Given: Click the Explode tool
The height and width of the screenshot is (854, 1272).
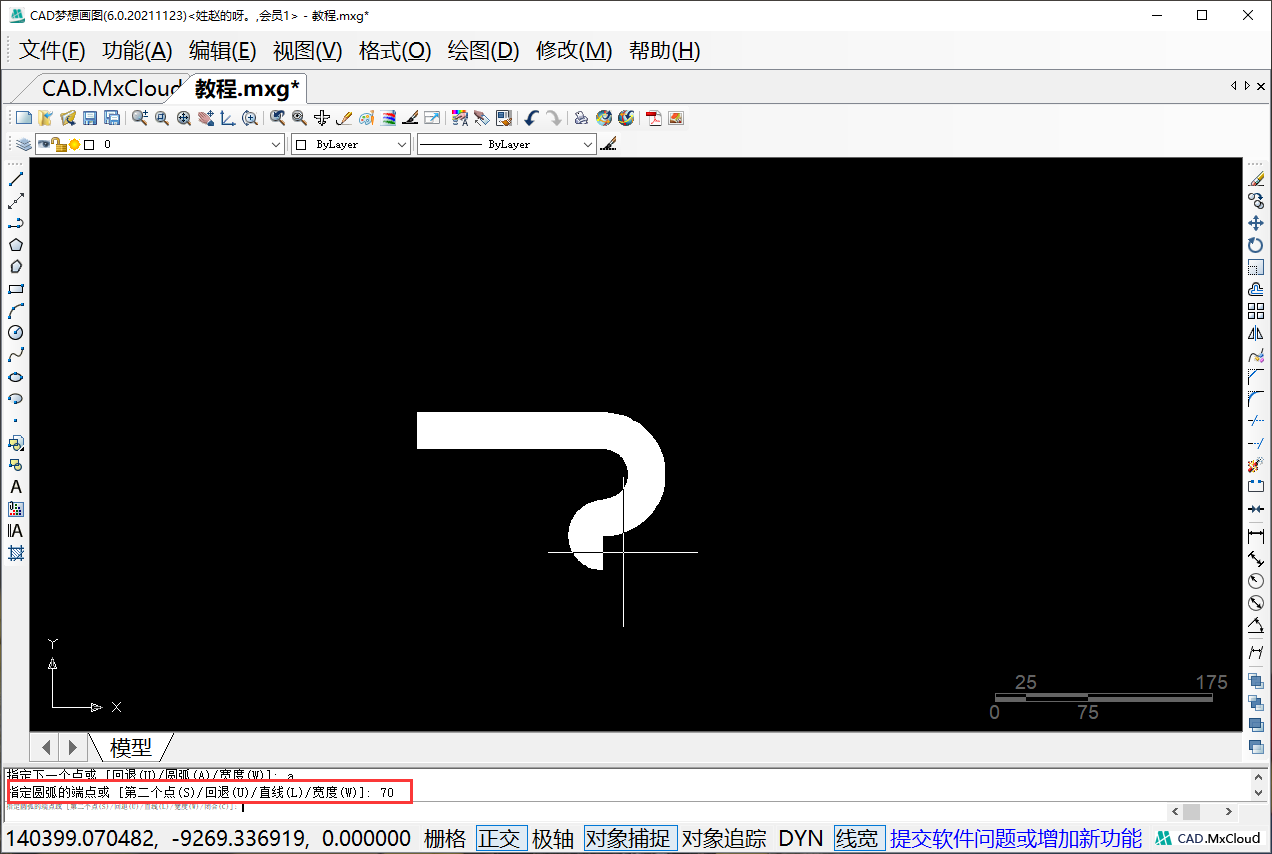Looking at the screenshot, I should point(1256,465).
